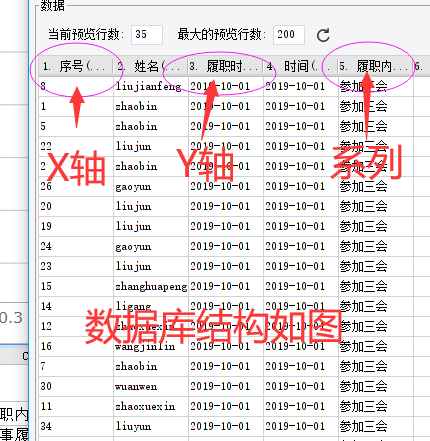
Task: Select the 履职时 column header
Action: 226,67
